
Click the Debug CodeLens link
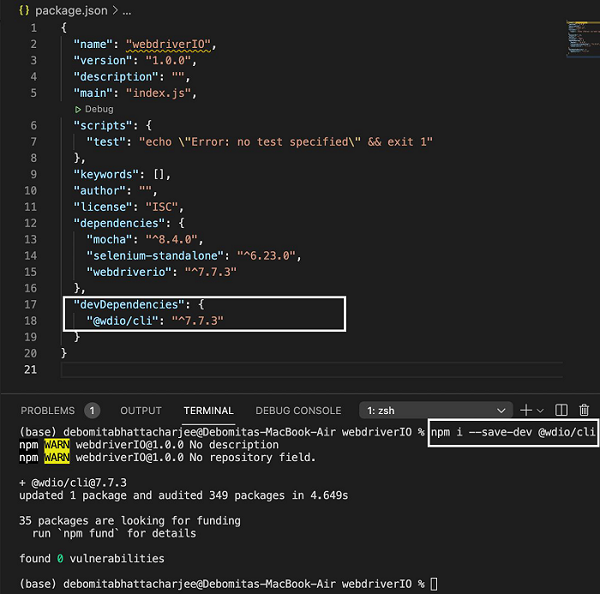[99, 109]
